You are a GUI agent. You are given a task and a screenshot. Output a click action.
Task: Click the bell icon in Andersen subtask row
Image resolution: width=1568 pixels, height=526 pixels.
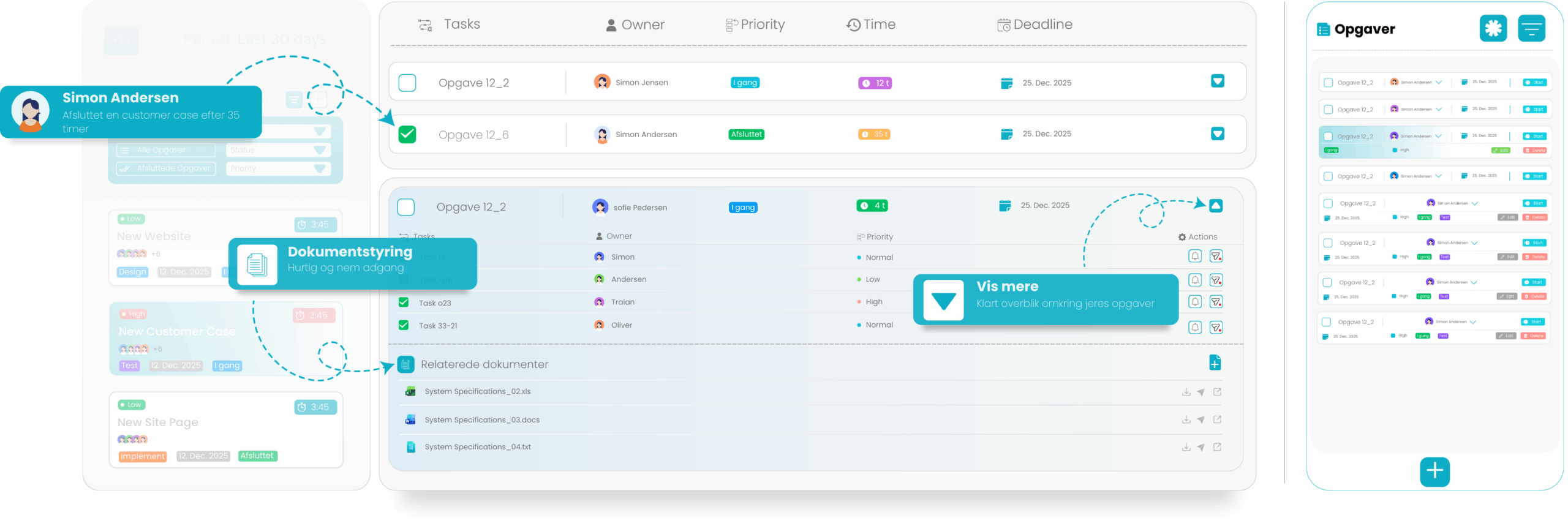[x=1194, y=280]
